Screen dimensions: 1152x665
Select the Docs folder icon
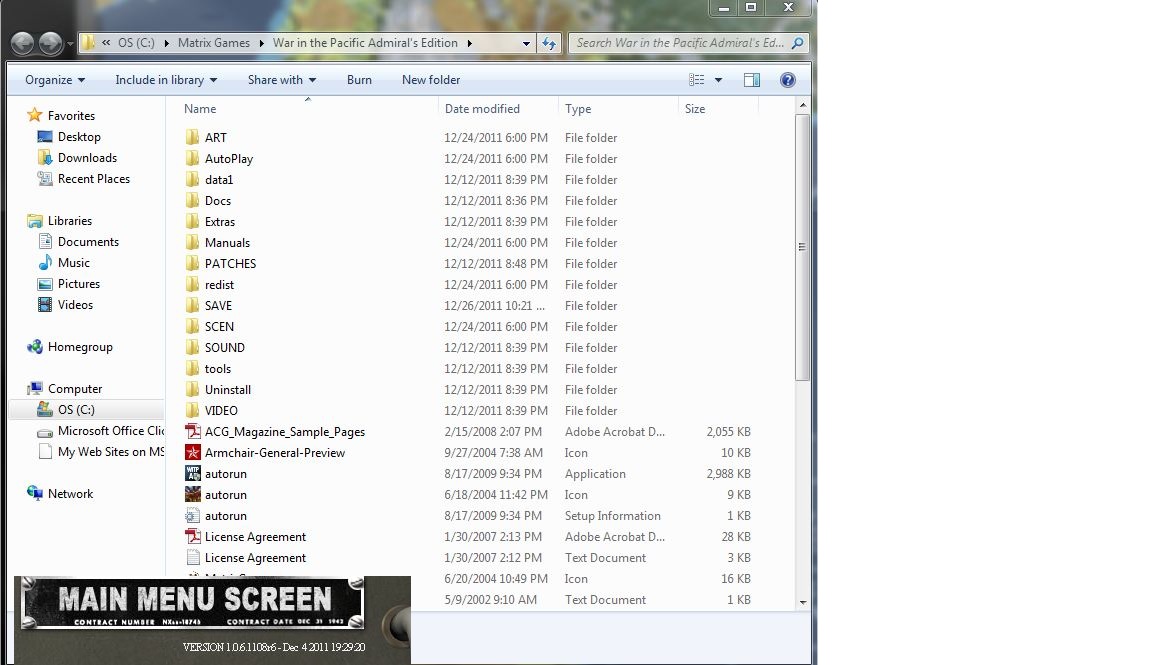click(x=192, y=201)
